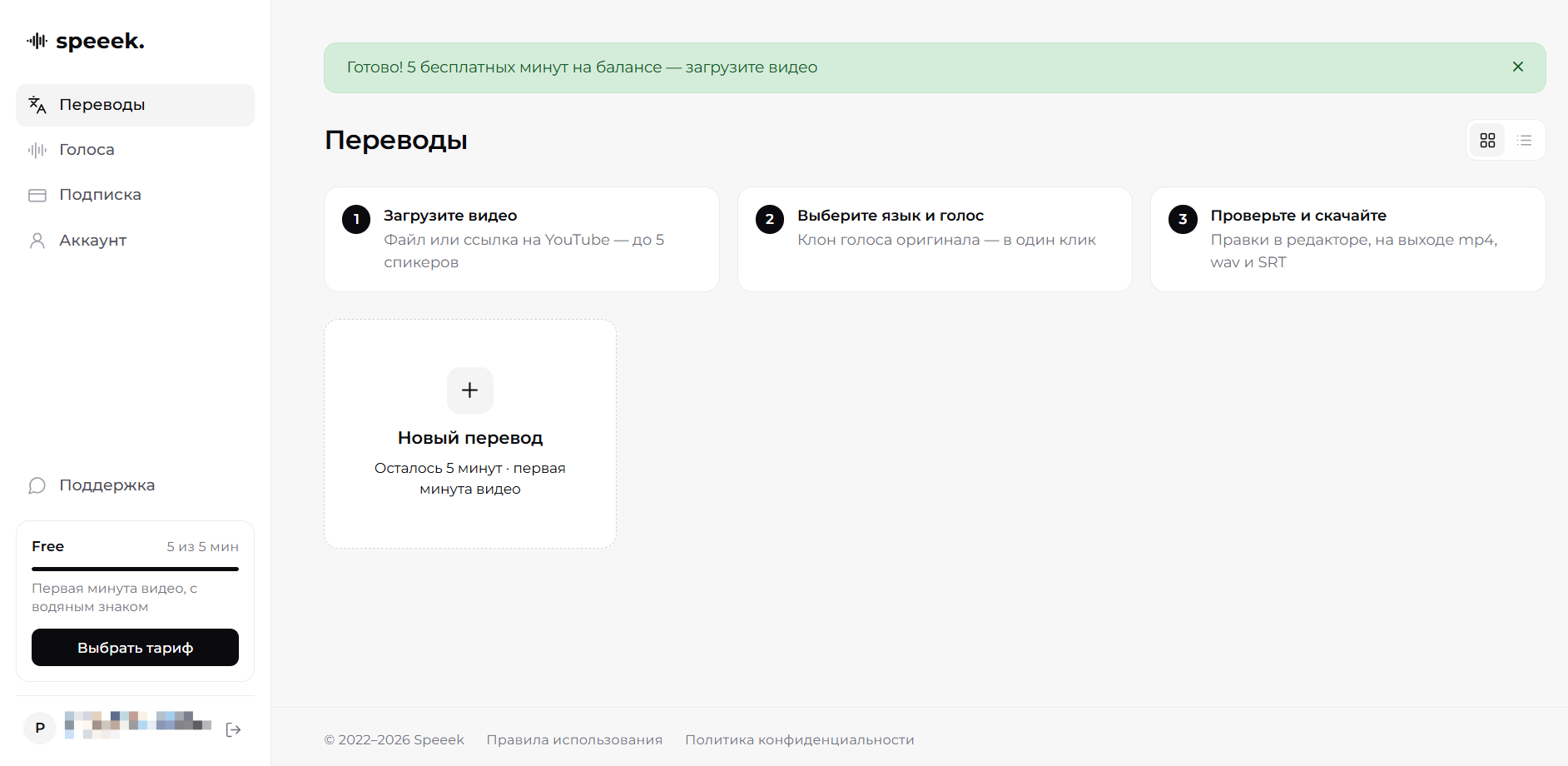This screenshot has height=766, width=1568.
Task: Open the Политика конфиденциальности link
Action: coord(800,739)
